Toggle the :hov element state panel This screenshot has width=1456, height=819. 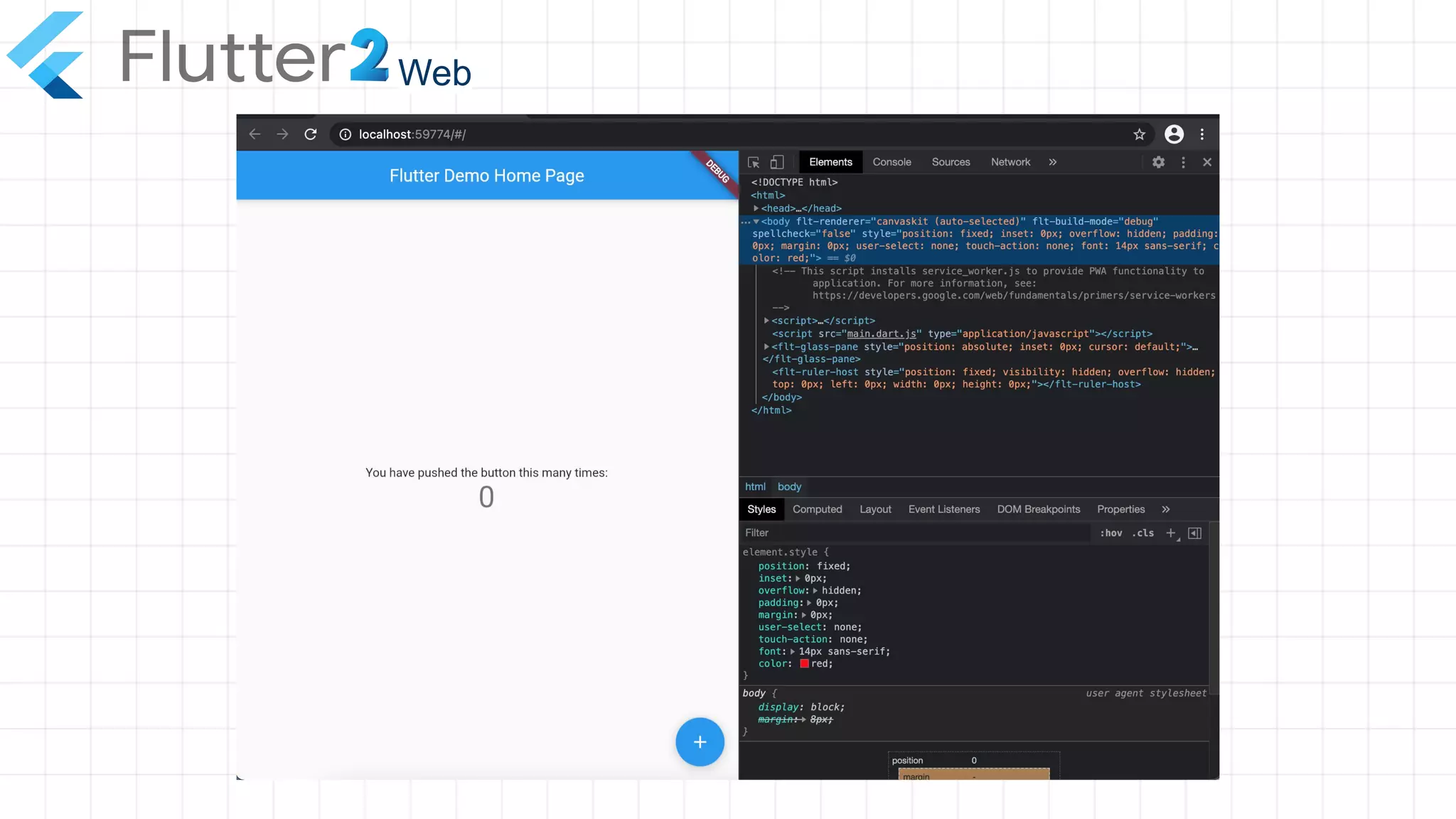[1110, 532]
